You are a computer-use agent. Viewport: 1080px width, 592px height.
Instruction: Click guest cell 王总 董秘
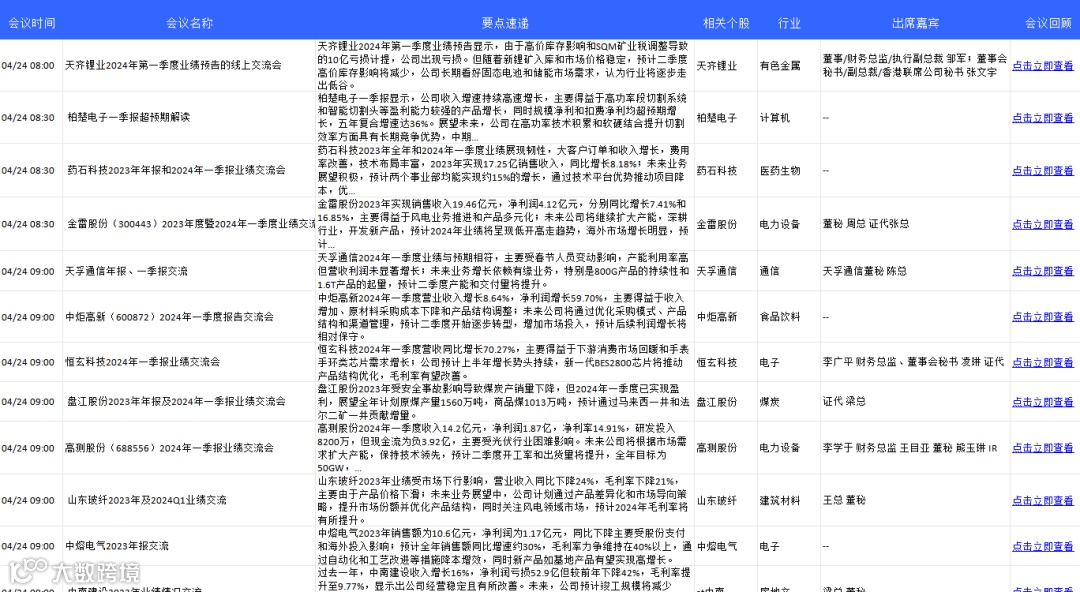(844, 500)
